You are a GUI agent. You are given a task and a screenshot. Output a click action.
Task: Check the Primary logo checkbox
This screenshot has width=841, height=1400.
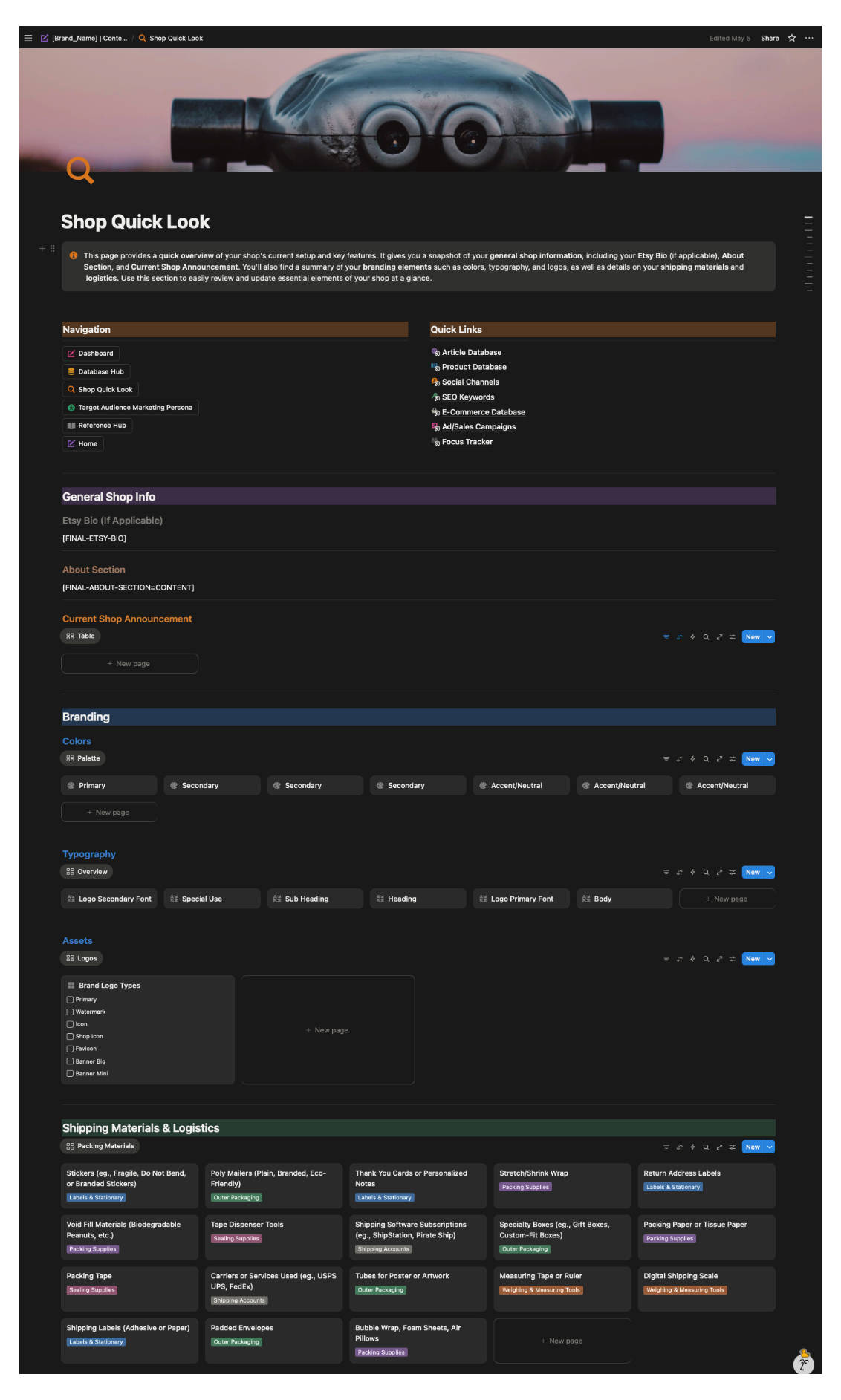point(70,1000)
